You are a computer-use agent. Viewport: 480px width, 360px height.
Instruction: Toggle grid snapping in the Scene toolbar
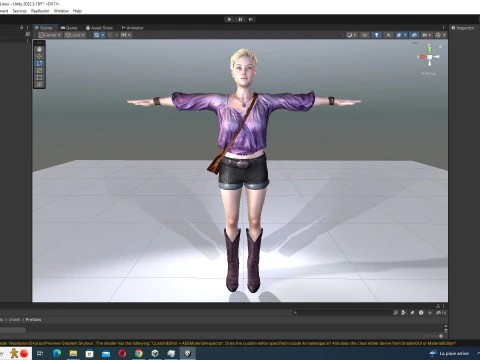tap(111, 35)
